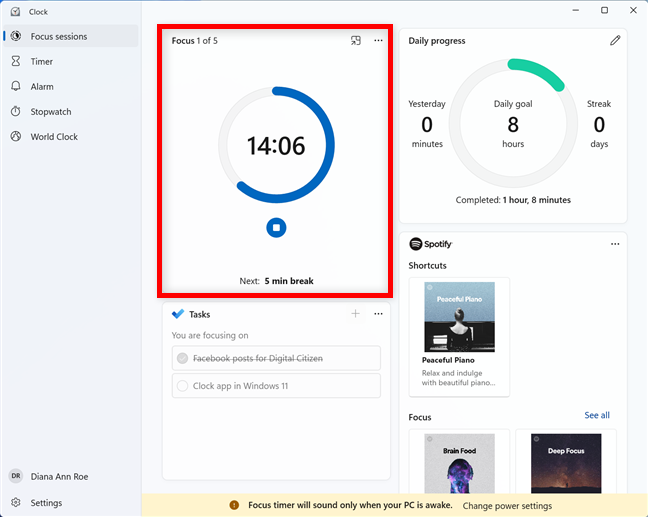The height and width of the screenshot is (517, 648).
Task: Open the Tasks panel more options menu
Action: pyautogui.click(x=378, y=314)
